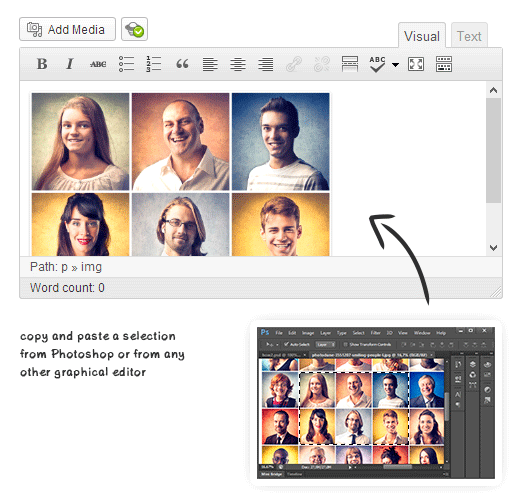Screen dimensions: 530x500
Task: Open the Mini Bridge tab in Photoshop
Action: 272,474
